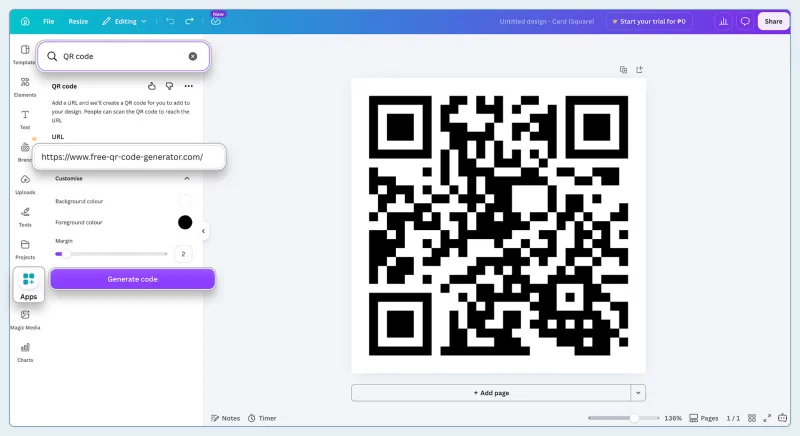
Task: Go to Canva home icon
Action: [x=25, y=21]
